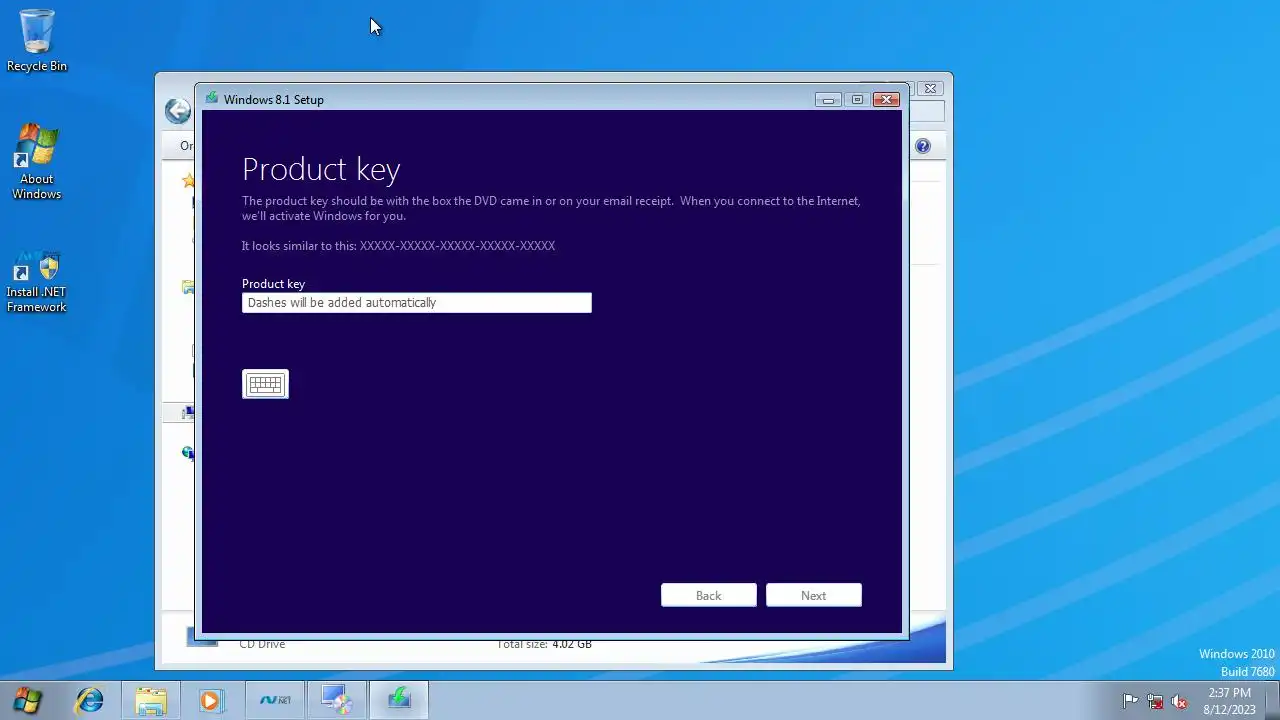Screen dimensions: 1280x720
Task: Close the background Explorer window
Action: coord(930,88)
